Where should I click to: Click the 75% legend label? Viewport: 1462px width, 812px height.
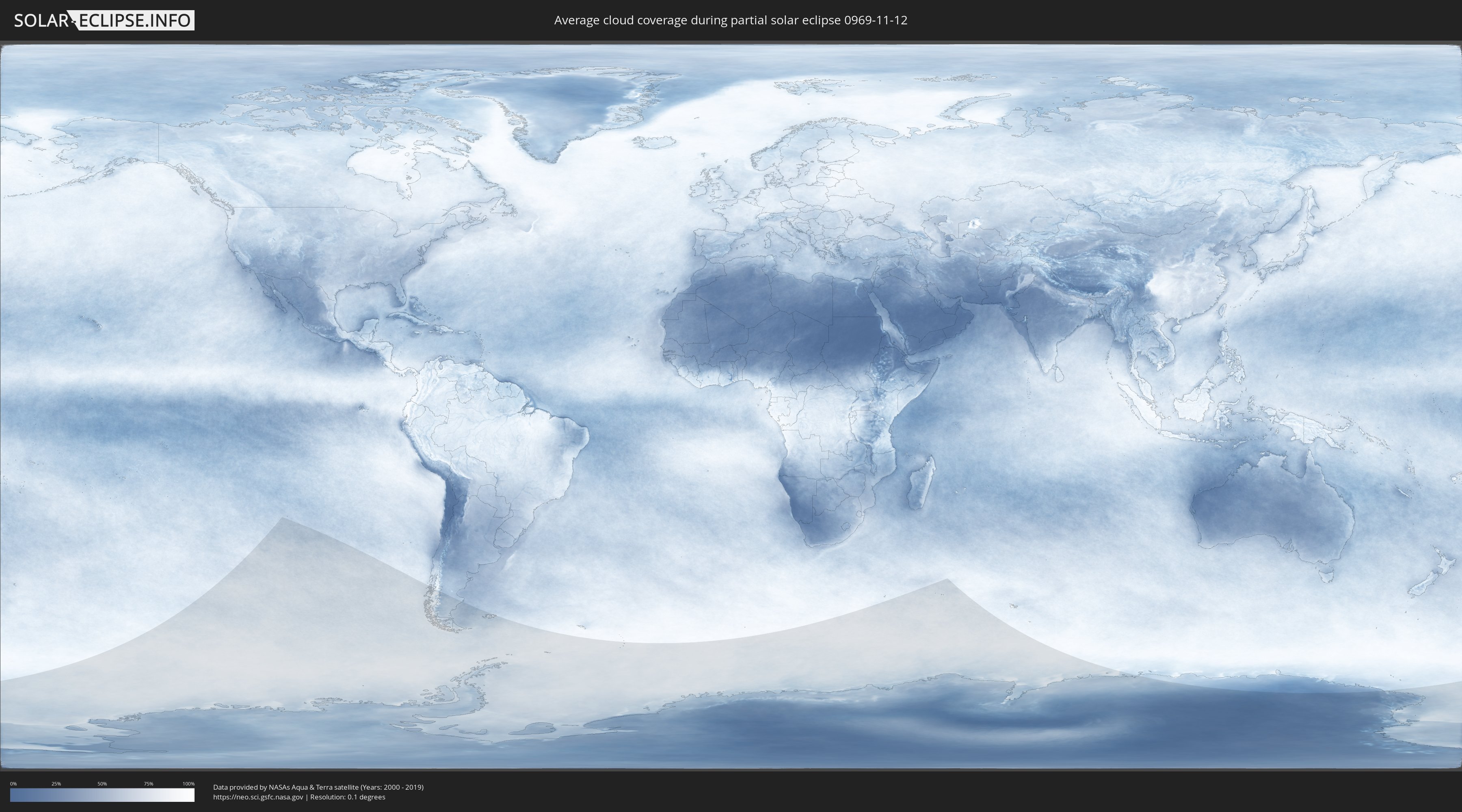pos(148,784)
